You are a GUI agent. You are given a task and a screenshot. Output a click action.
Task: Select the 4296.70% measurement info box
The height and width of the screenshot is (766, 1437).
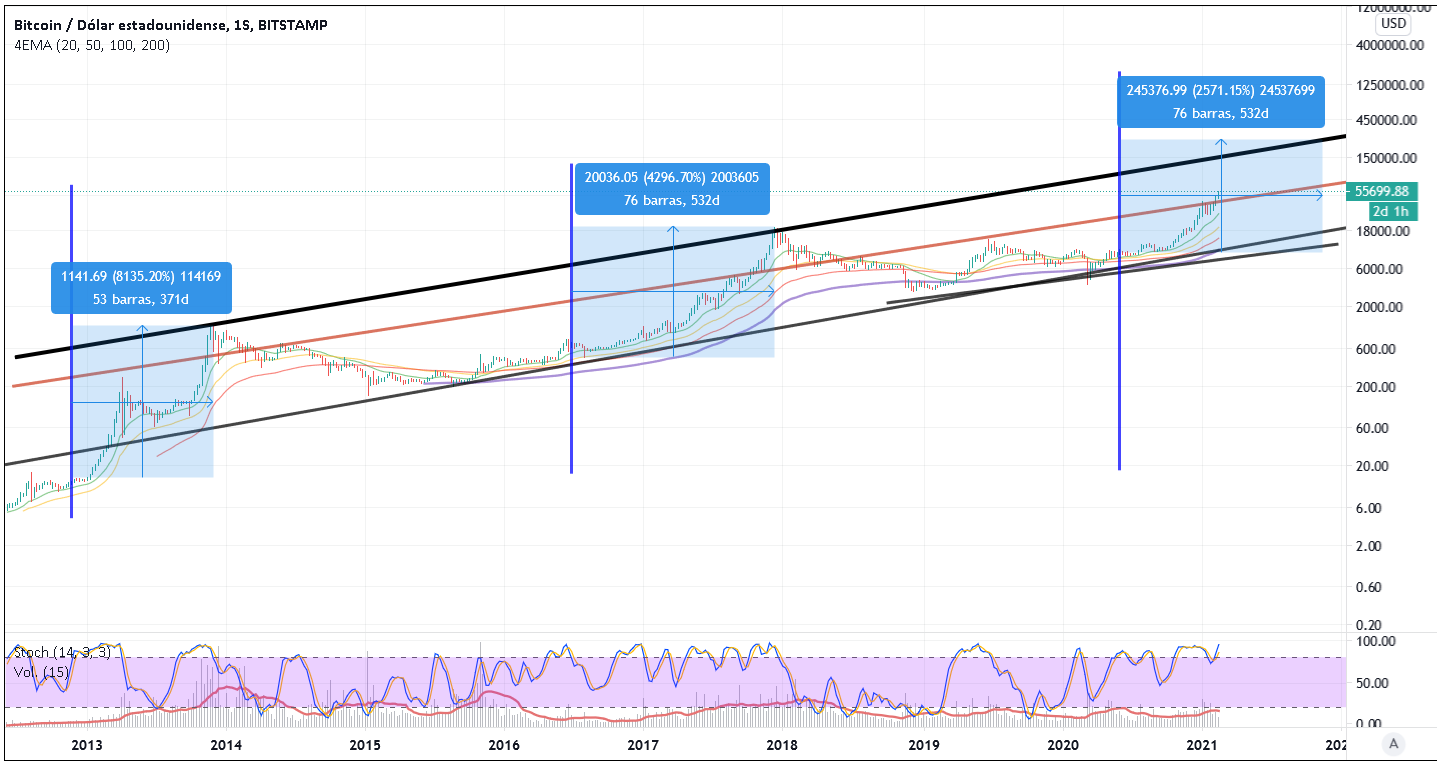pos(672,189)
